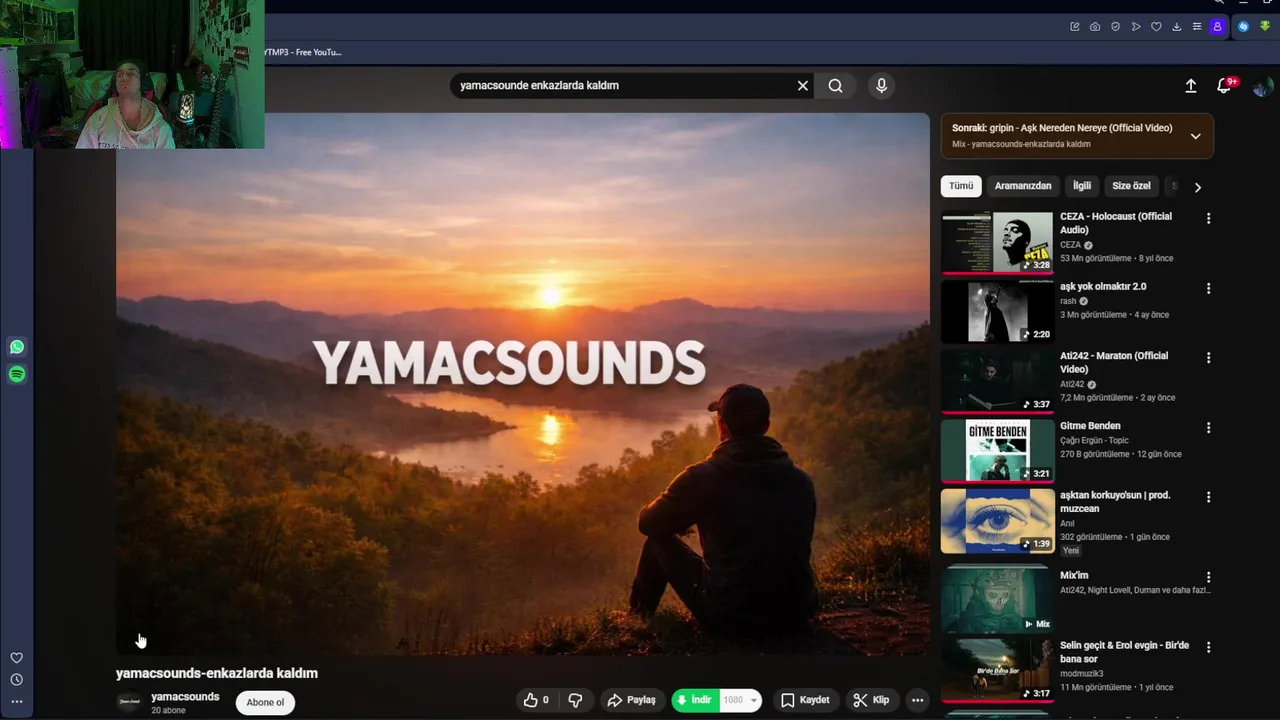Select the Tümü filter chip

[961, 186]
